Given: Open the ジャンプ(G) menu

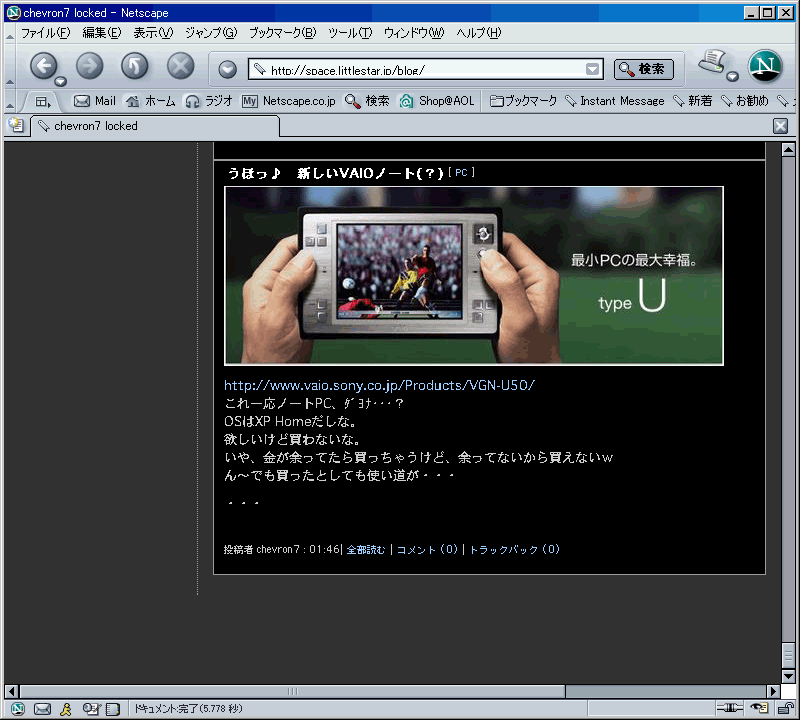Looking at the screenshot, I should pyautogui.click(x=211, y=33).
